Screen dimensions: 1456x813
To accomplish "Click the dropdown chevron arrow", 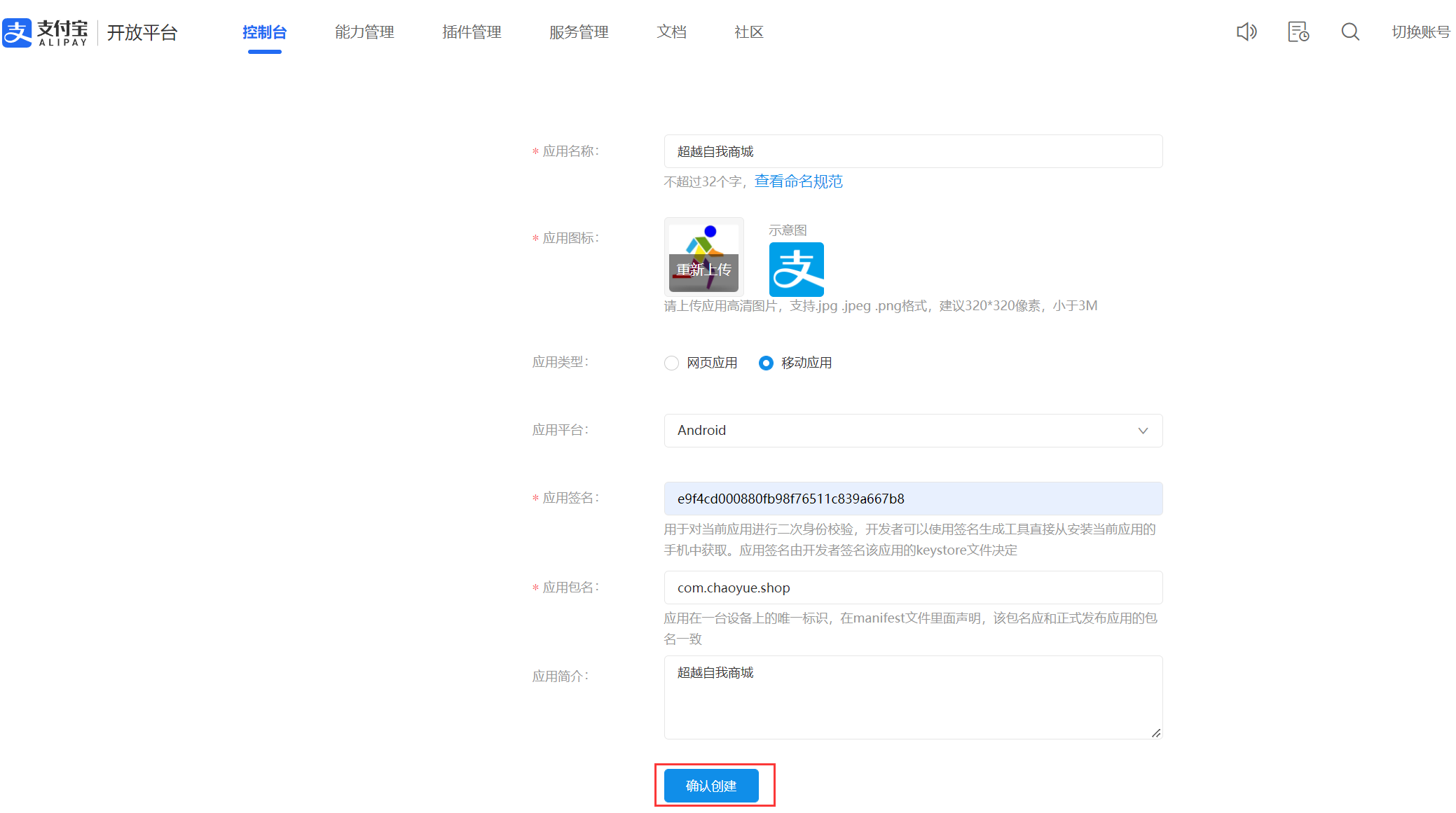I will click(1143, 431).
